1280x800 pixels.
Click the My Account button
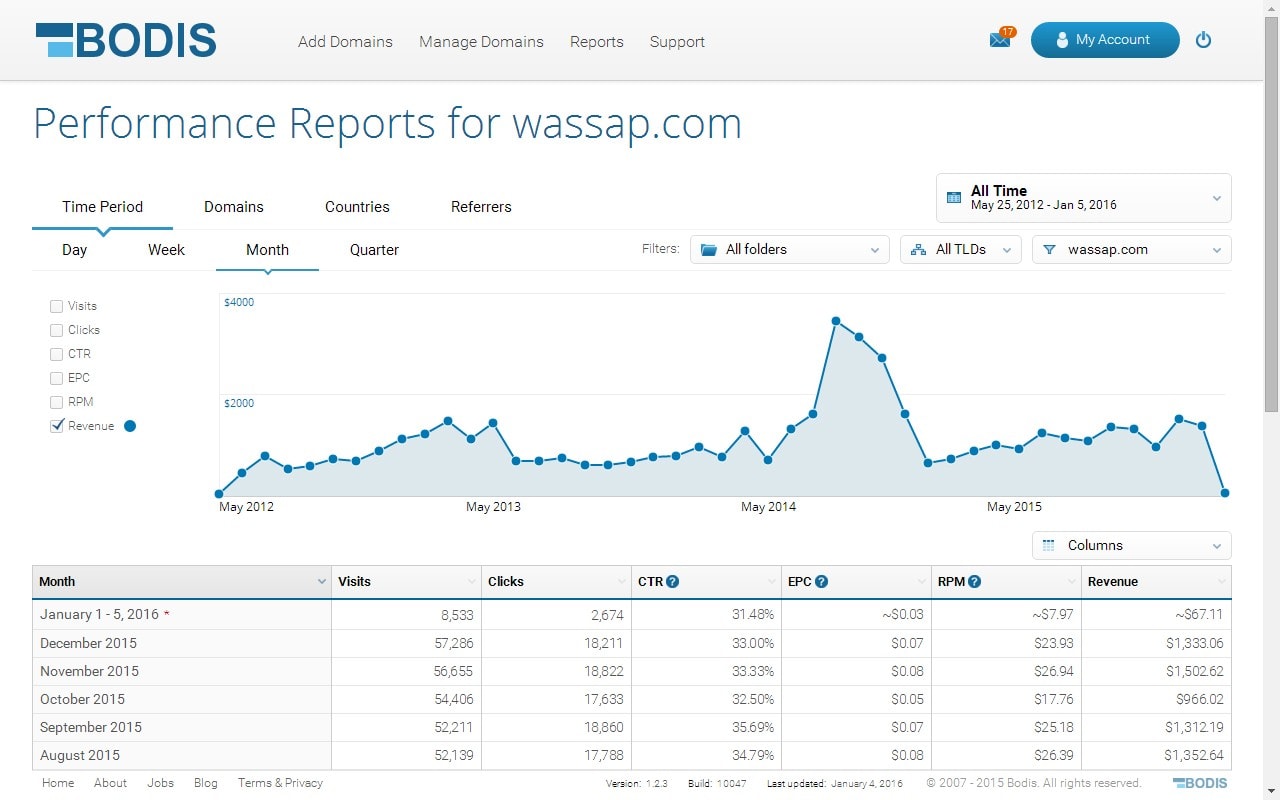1104,40
